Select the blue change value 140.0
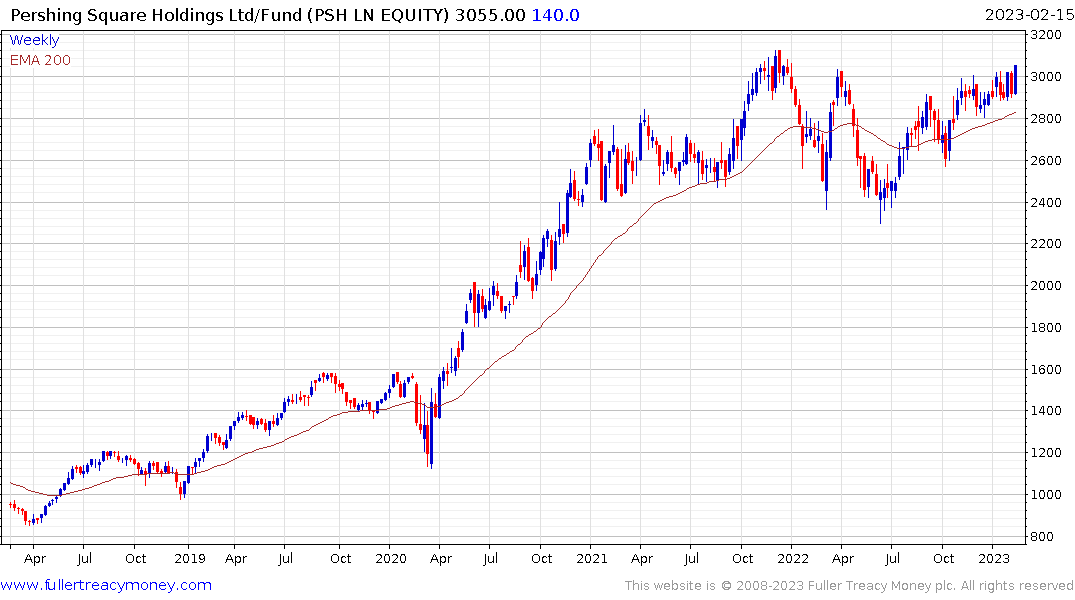1075x600 pixels. click(555, 15)
